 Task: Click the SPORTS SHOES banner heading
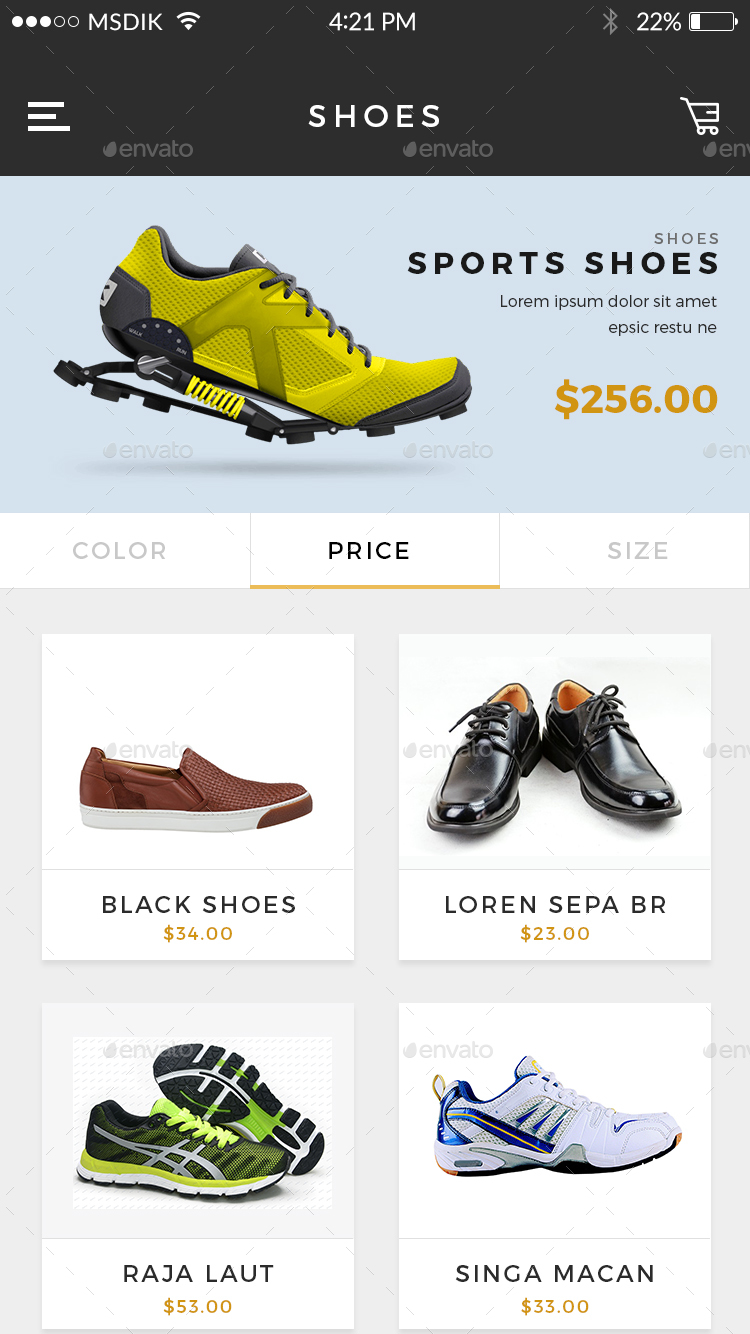pyautogui.click(x=563, y=263)
